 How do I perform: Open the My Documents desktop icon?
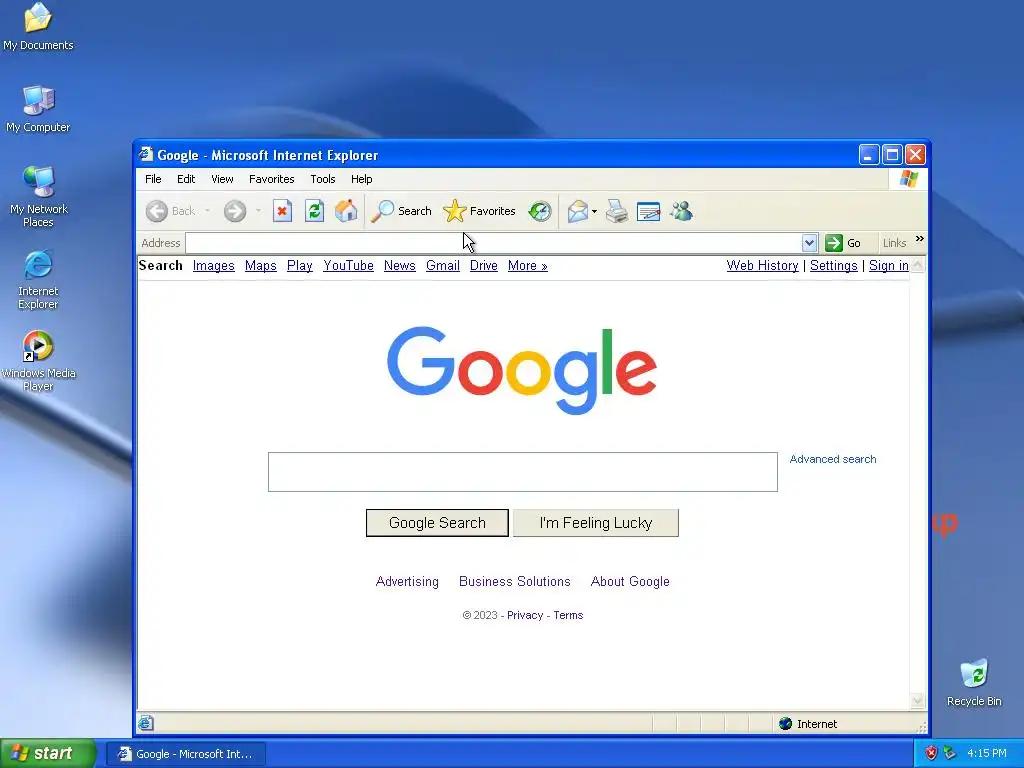coord(38,26)
